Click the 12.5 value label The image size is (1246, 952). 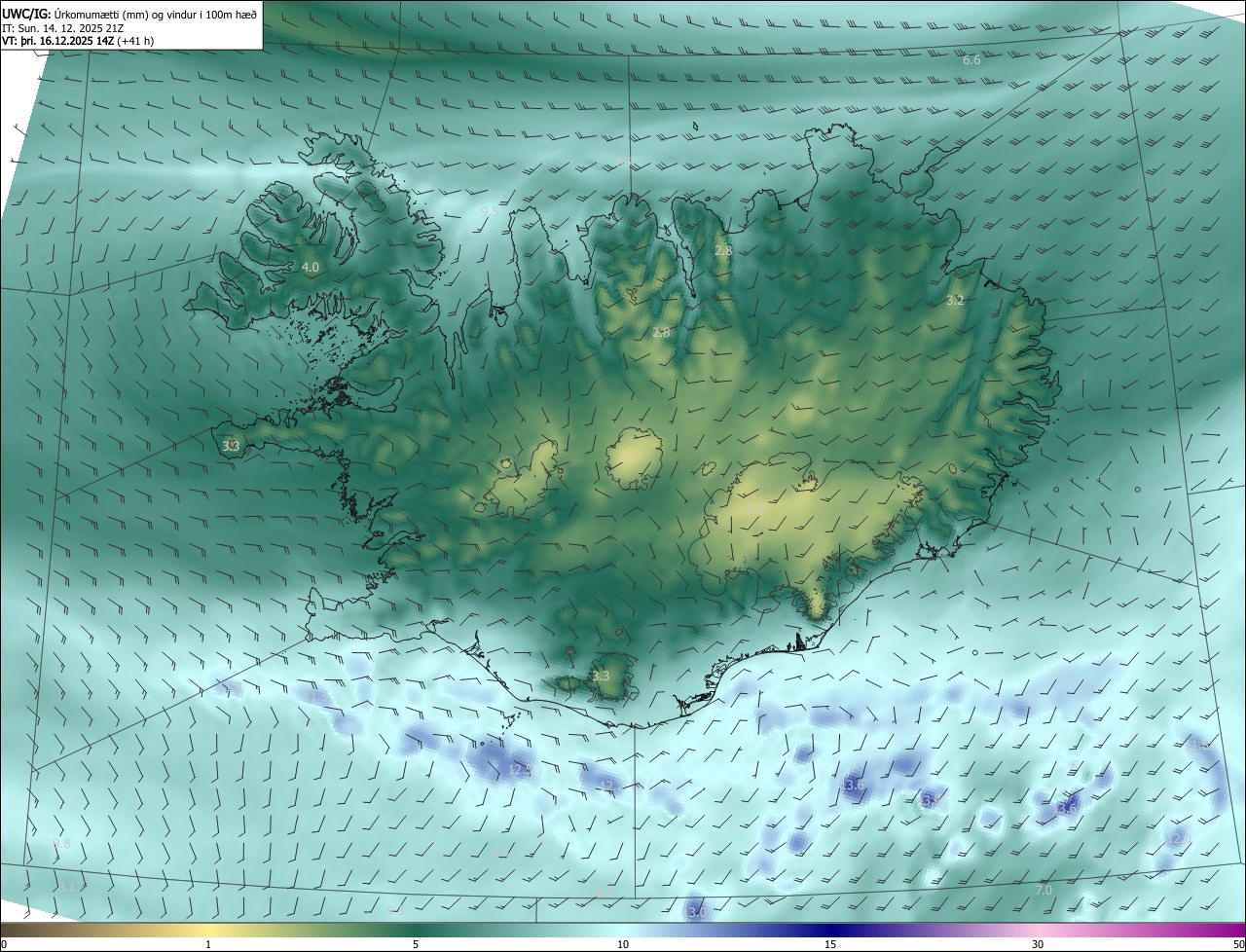[x=520, y=770]
